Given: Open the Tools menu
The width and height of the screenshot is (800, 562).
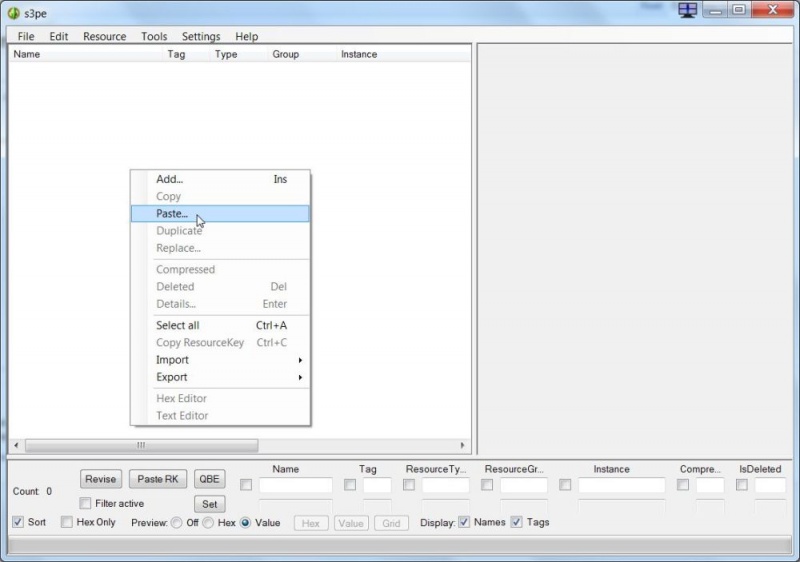Looking at the screenshot, I should [154, 36].
